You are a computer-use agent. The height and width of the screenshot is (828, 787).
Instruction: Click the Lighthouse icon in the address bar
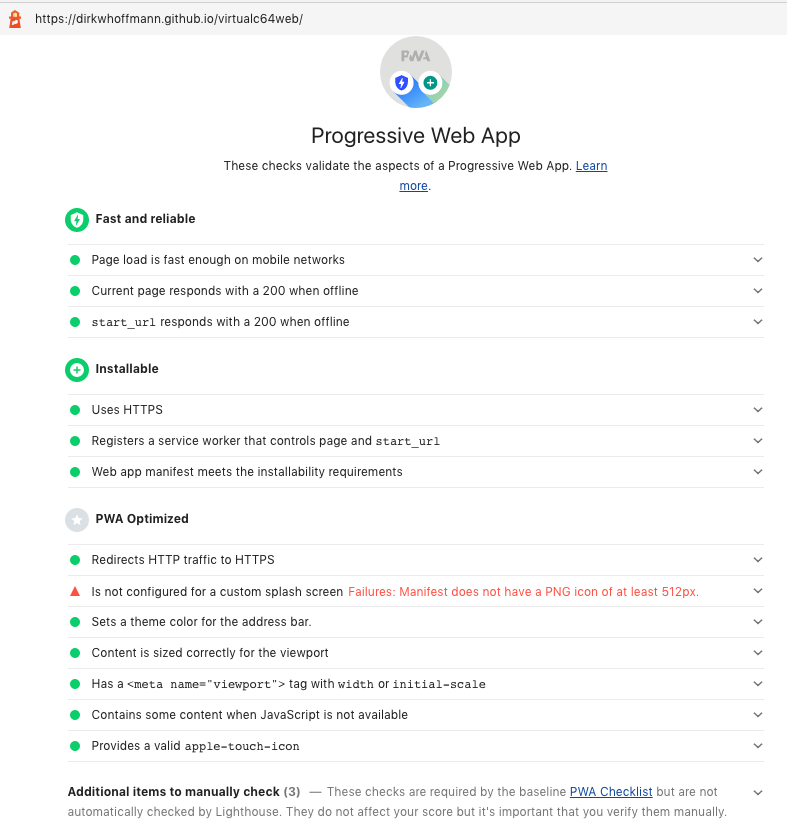pyautogui.click(x=14, y=18)
